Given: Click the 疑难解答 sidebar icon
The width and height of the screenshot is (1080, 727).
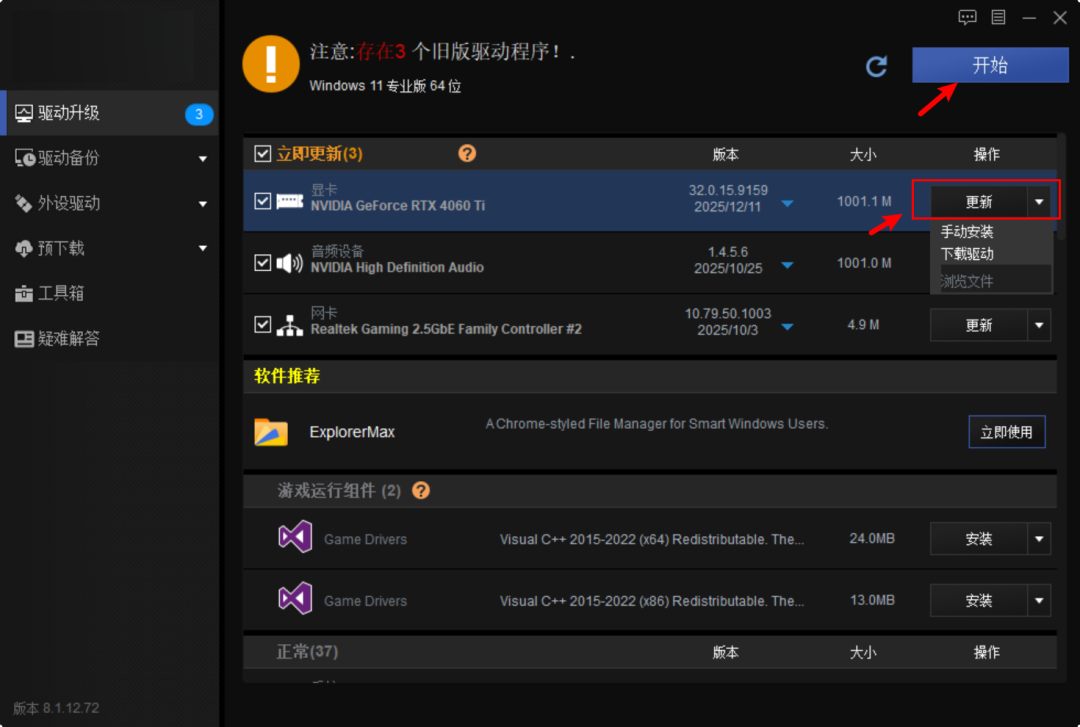Looking at the screenshot, I should pyautogui.click(x=24, y=338).
